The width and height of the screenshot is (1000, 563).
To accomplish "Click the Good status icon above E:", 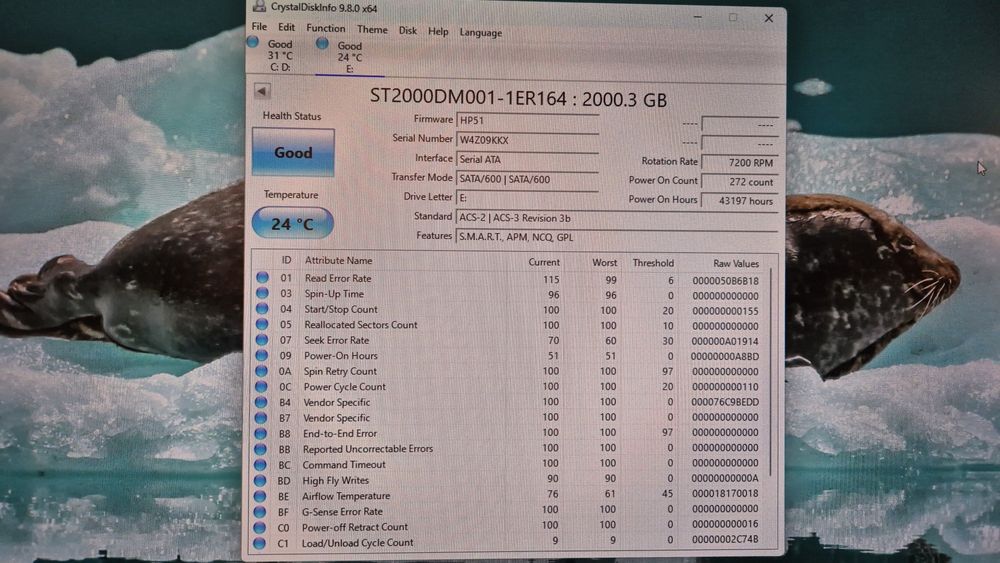I will click(322, 43).
